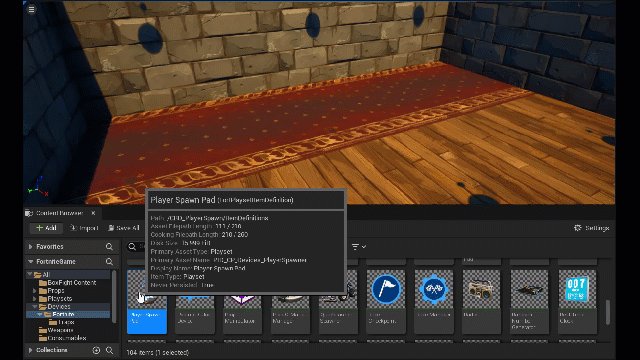The image size is (640, 360).
Task: Click the sources tree vertical scrollbar
Action: (x=114, y=296)
